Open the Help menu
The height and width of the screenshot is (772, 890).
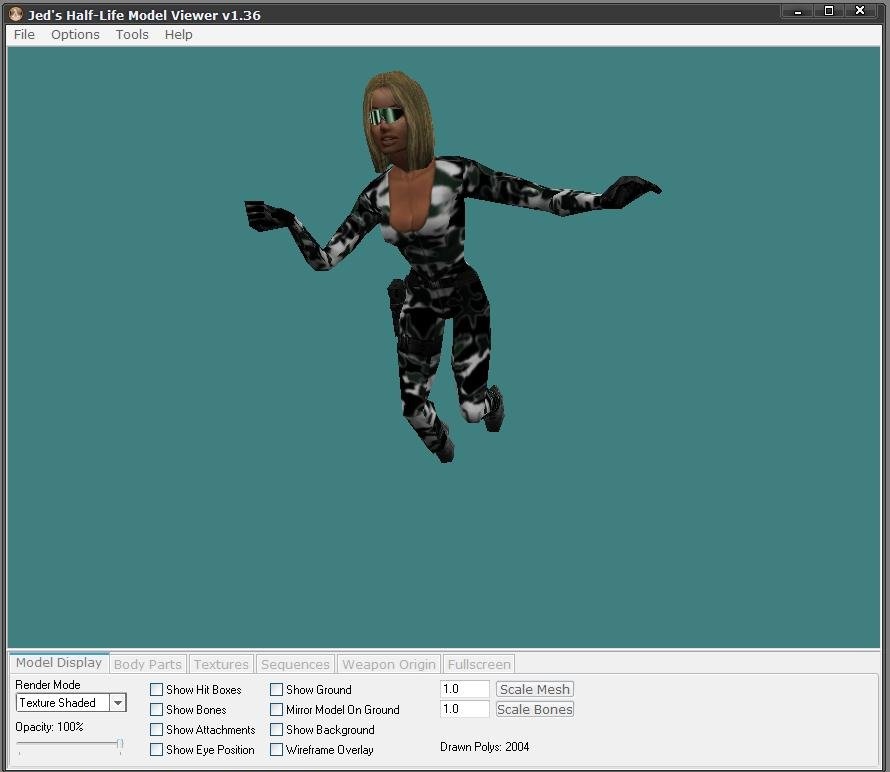[x=178, y=35]
